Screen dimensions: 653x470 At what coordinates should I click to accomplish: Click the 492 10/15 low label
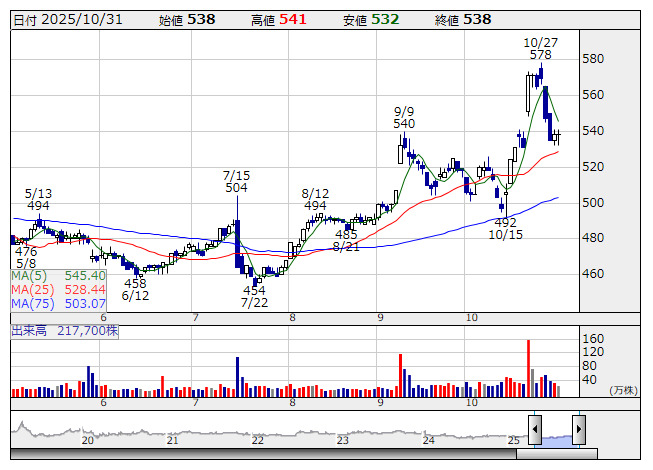506,229
